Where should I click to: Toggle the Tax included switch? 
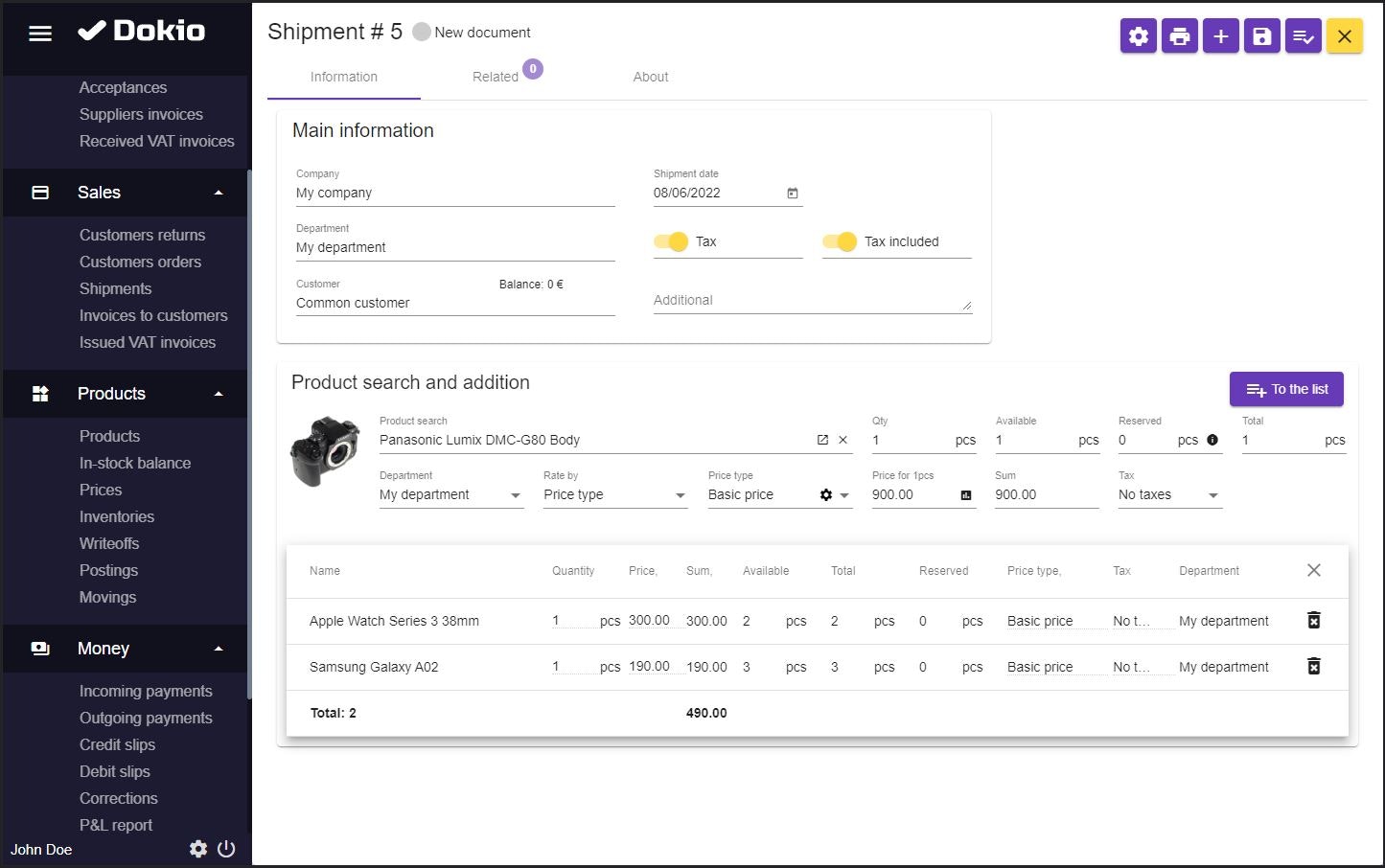tap(840, 241)
